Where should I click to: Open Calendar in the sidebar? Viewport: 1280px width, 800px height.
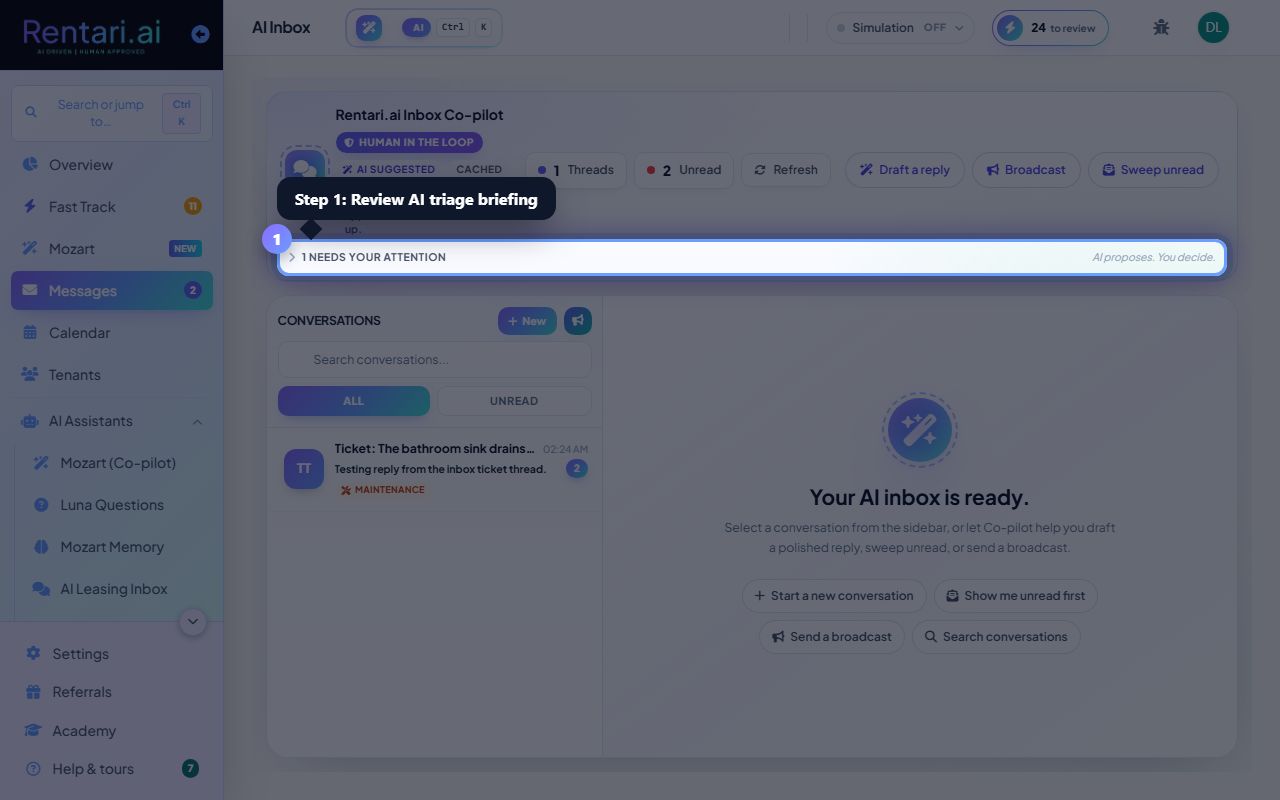[111, 333]
